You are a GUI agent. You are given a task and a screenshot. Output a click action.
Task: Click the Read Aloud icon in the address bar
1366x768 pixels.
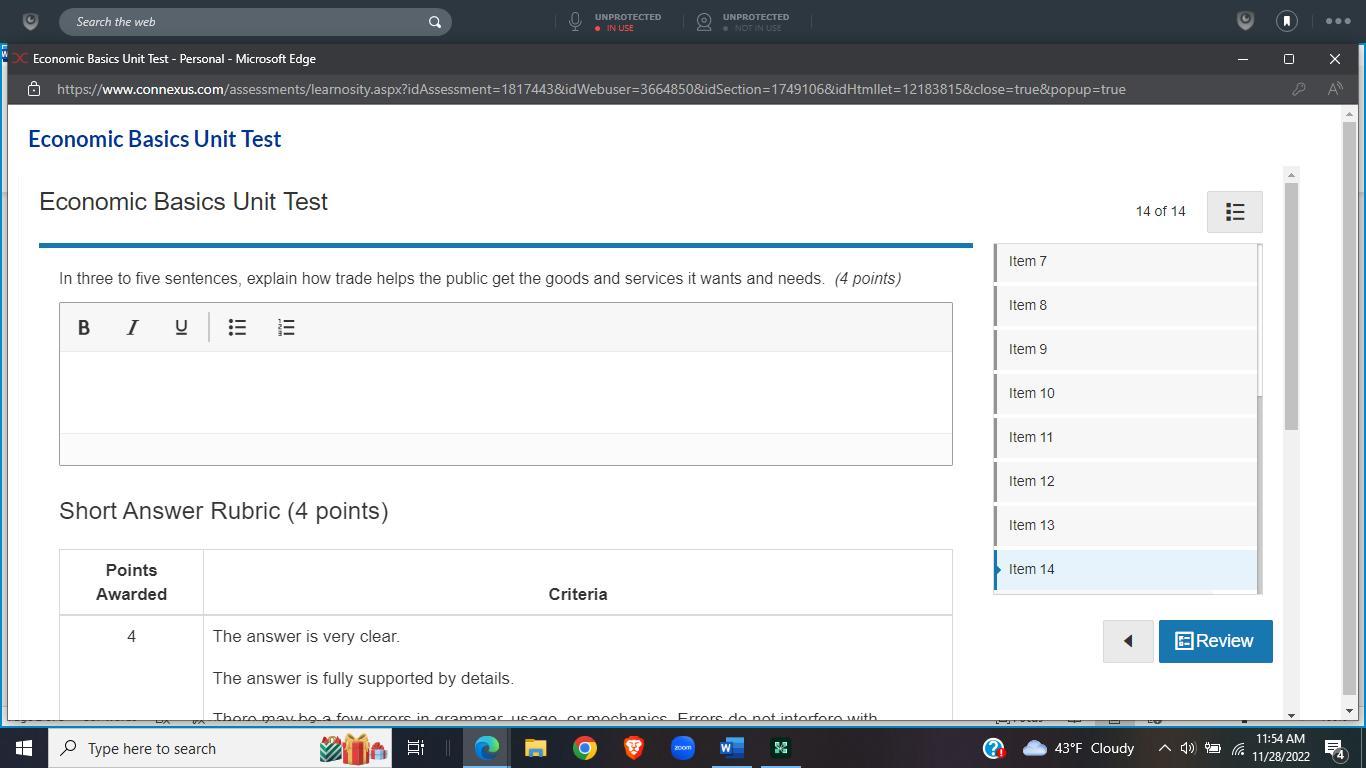tap(1335, 89)
